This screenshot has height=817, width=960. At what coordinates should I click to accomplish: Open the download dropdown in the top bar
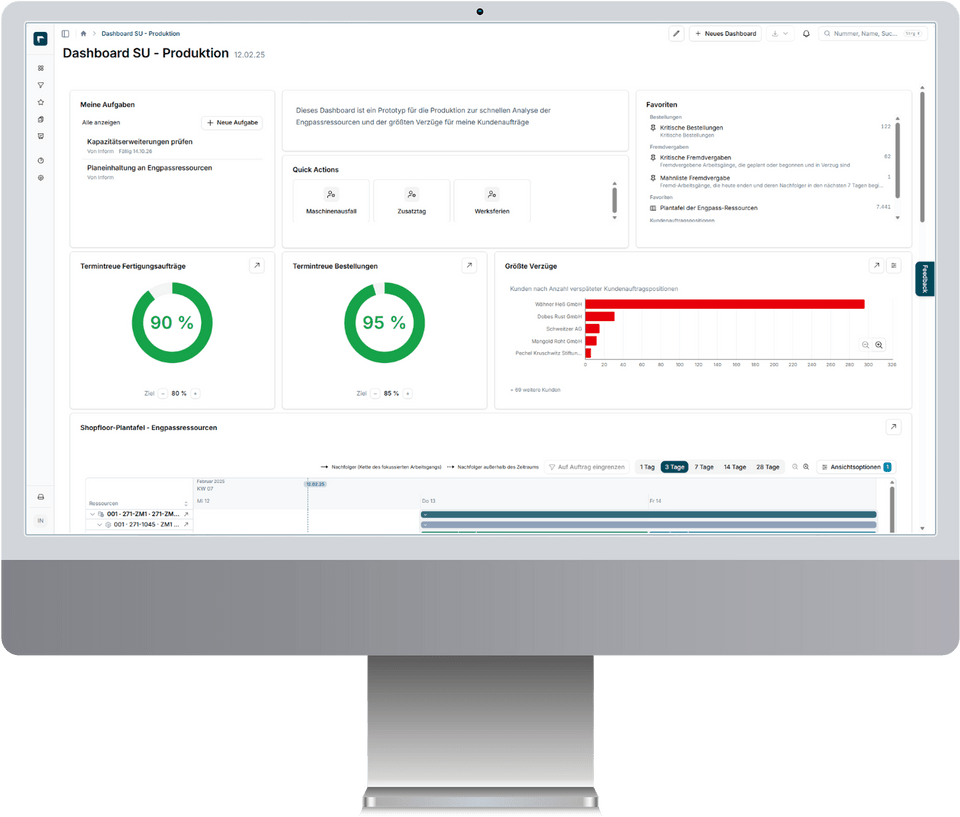(x=779, y=34)
